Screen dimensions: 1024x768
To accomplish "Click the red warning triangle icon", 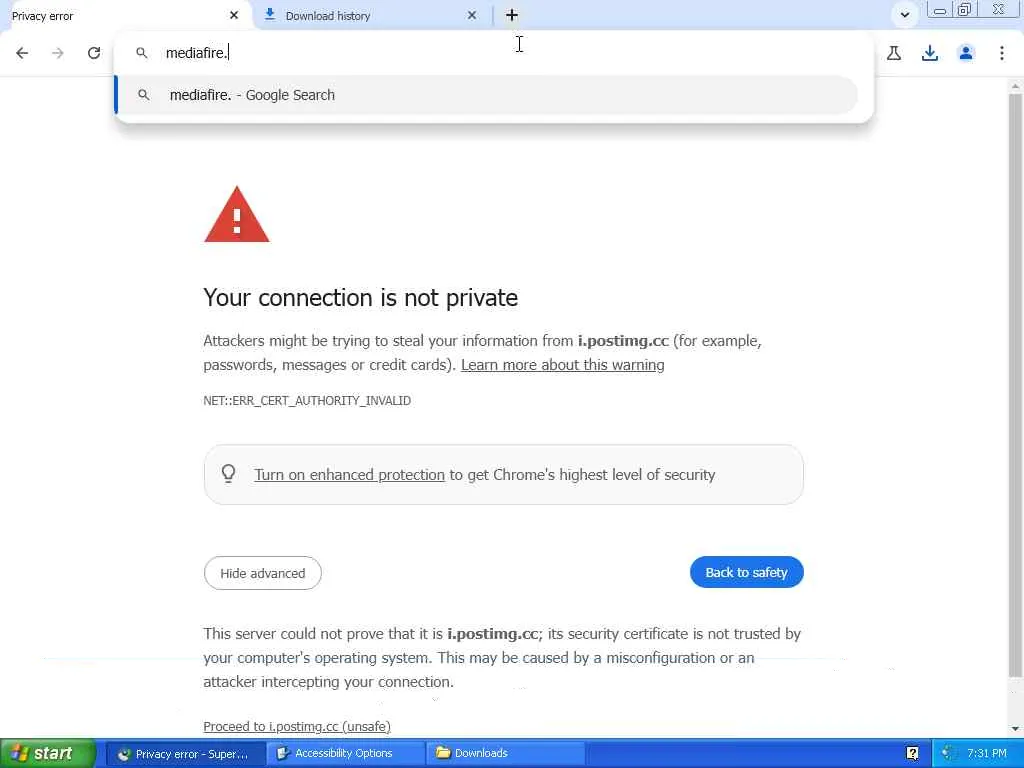I will 237,215.
